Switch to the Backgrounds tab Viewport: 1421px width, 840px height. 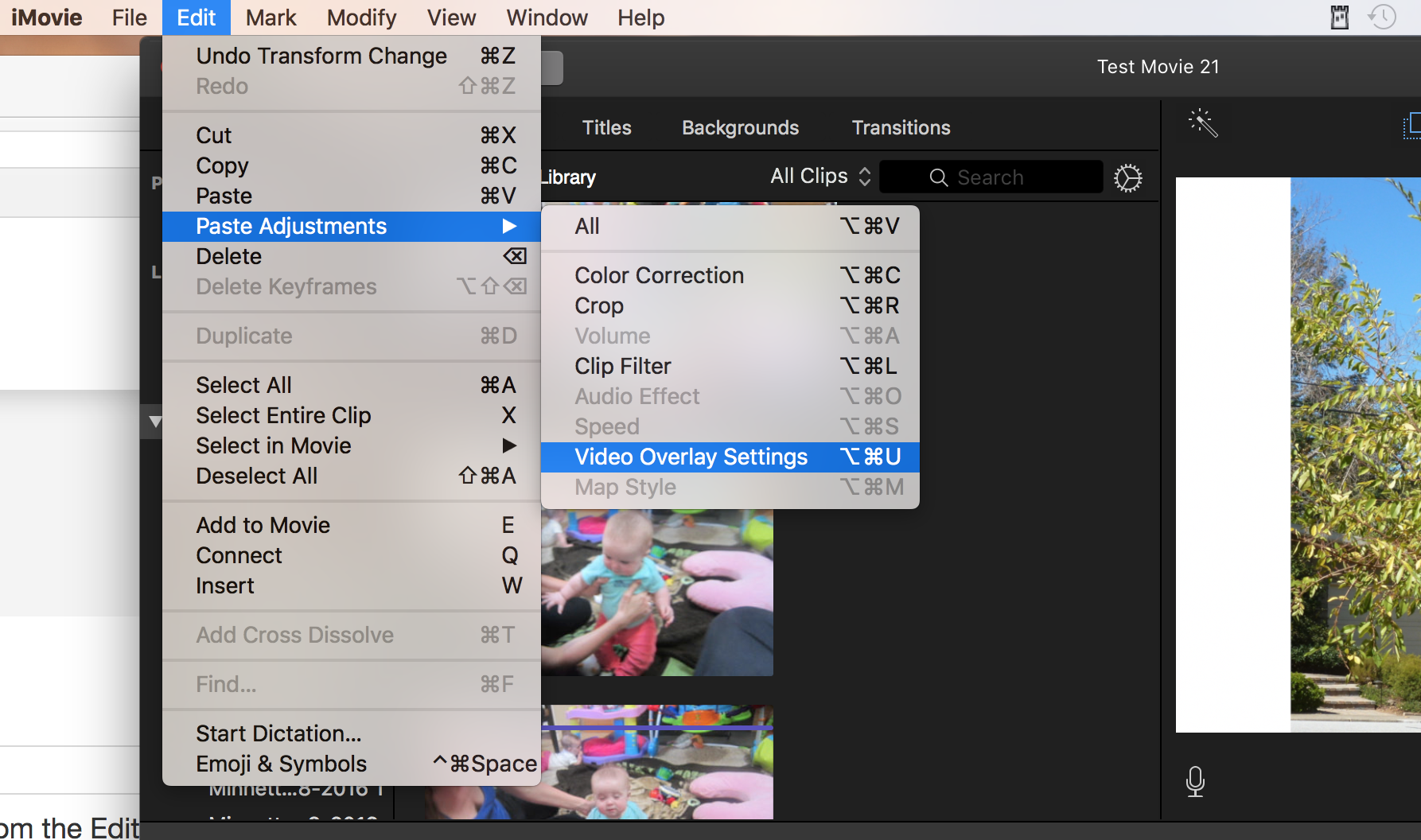740,127
